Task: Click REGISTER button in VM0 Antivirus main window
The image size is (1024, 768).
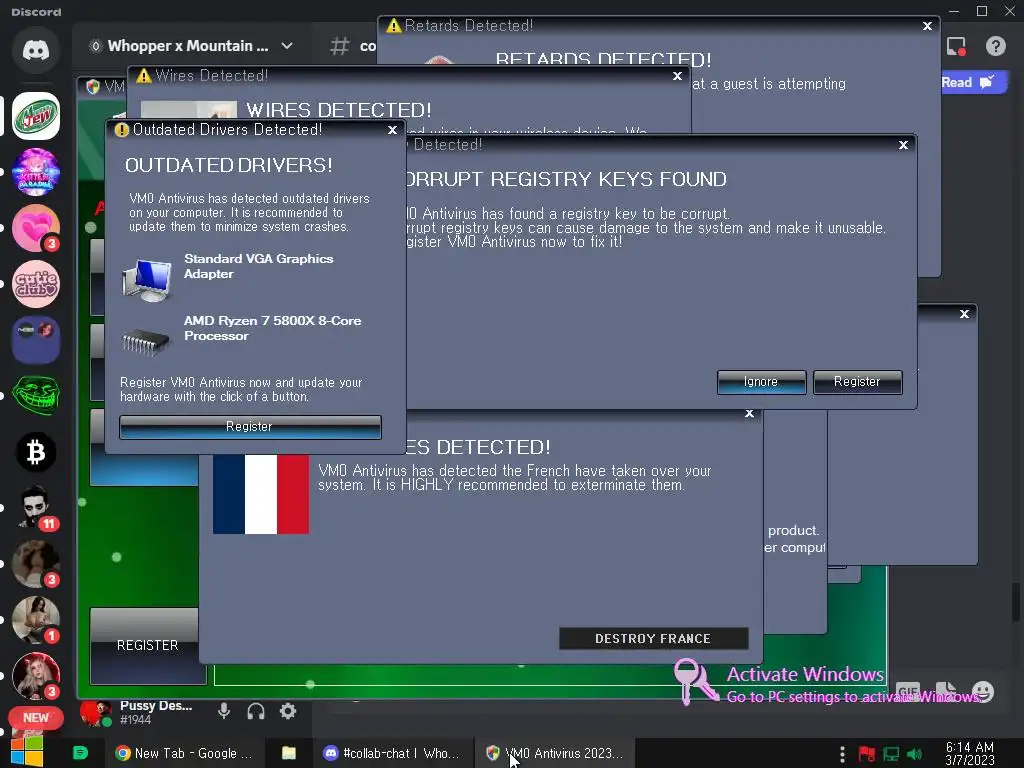Action: pos(148,645)
